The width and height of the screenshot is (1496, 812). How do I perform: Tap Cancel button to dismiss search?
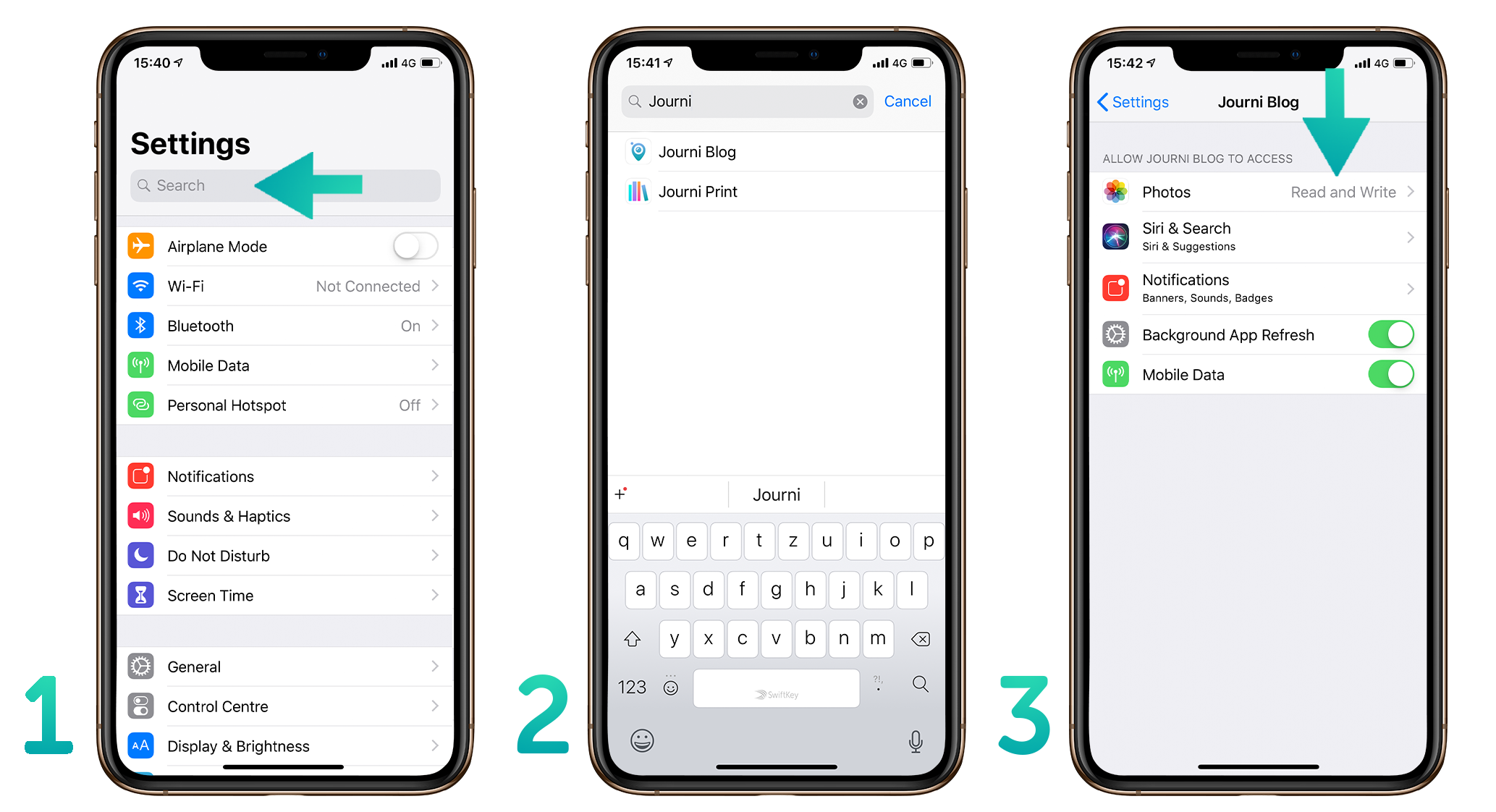903,101
